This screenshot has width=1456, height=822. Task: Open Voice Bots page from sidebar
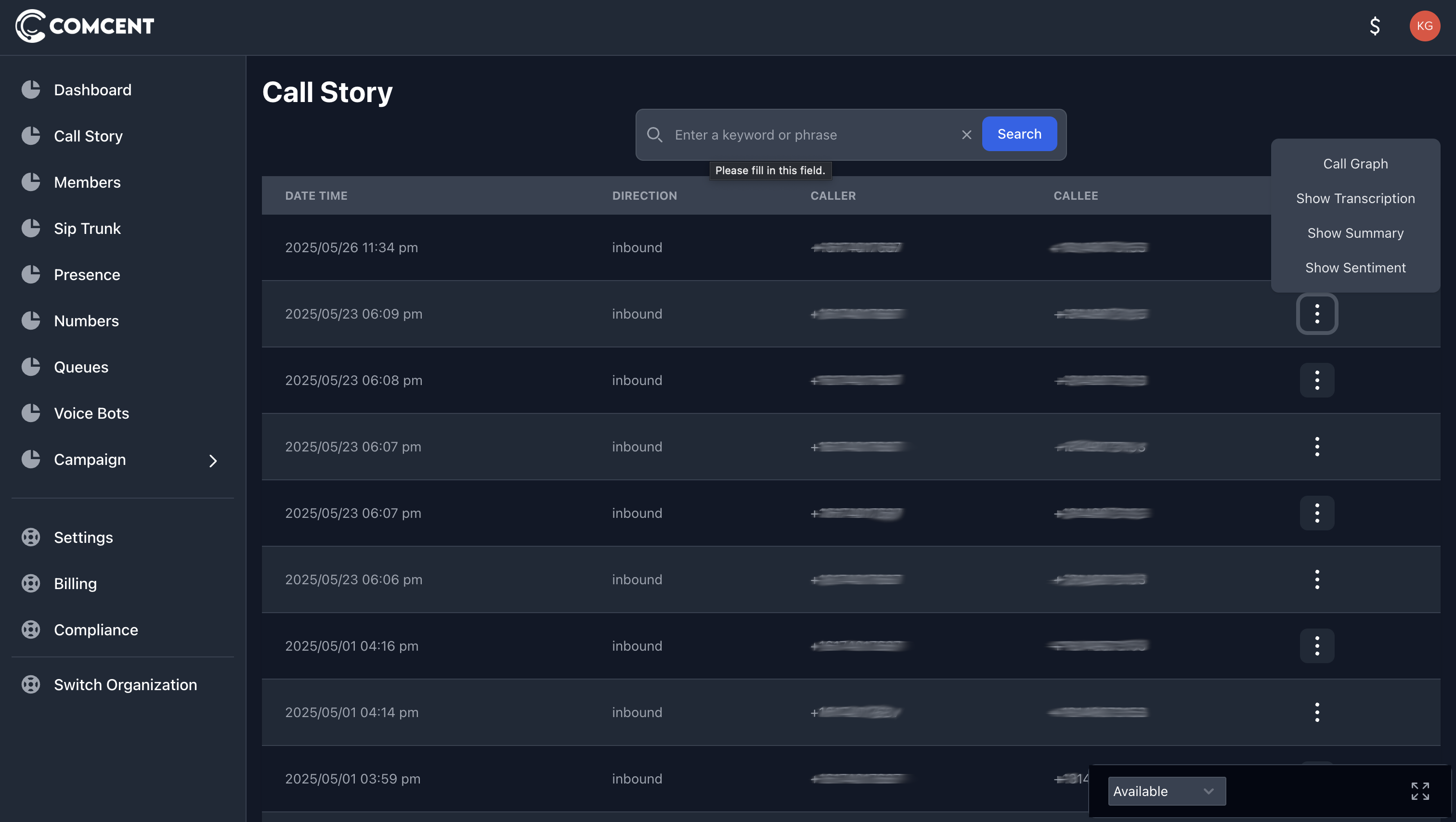coord(91,413)
